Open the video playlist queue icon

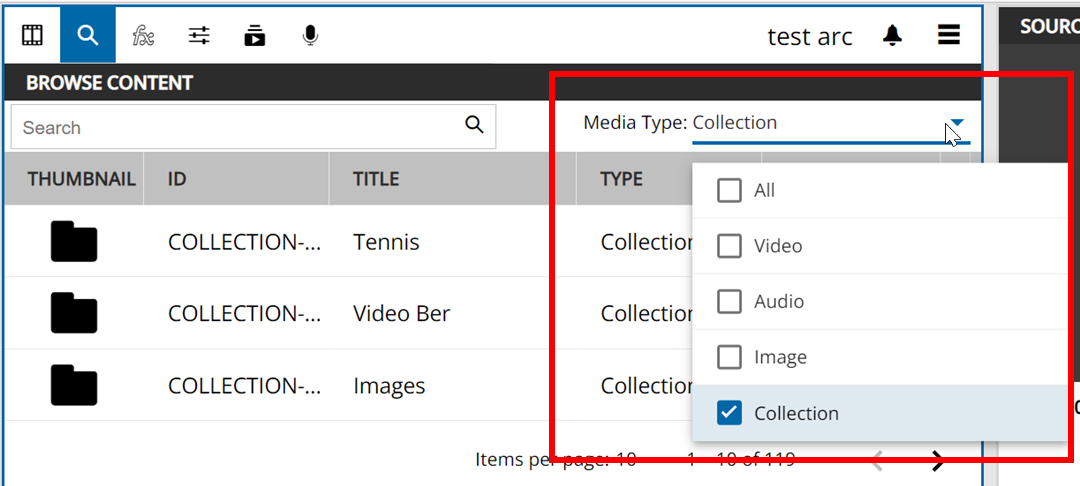[x=255, y=36]
